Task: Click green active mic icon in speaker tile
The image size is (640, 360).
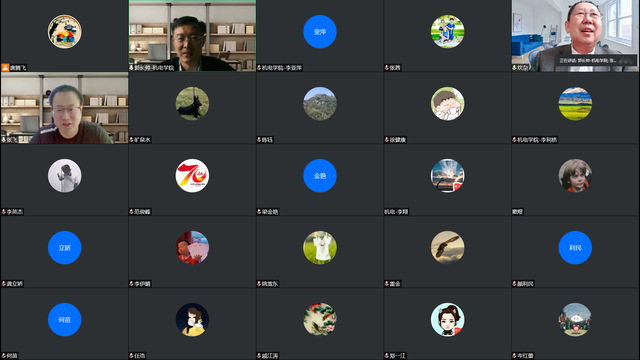Action: (514, 67)
